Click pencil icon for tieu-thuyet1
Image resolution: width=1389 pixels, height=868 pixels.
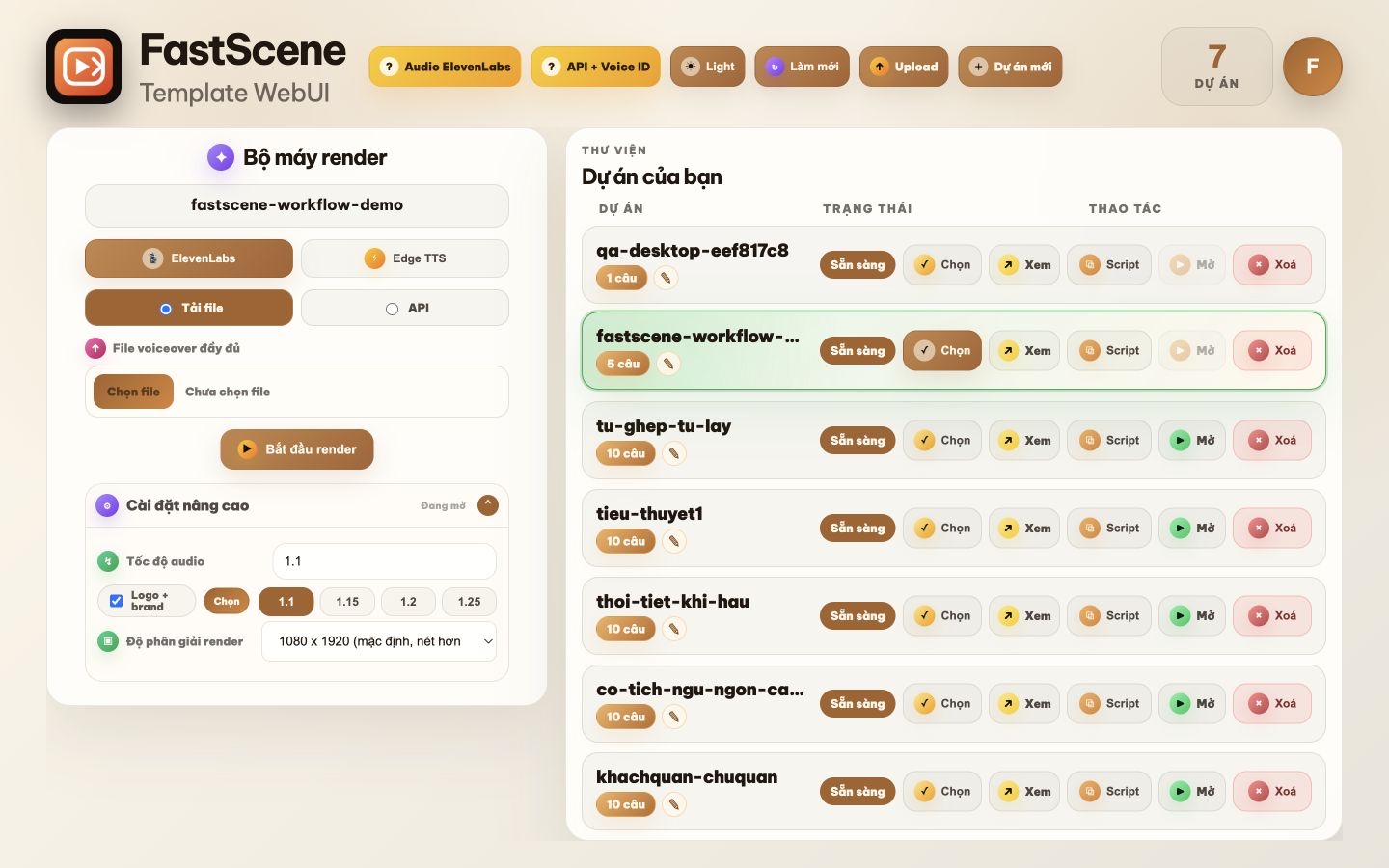pos(674,541)
